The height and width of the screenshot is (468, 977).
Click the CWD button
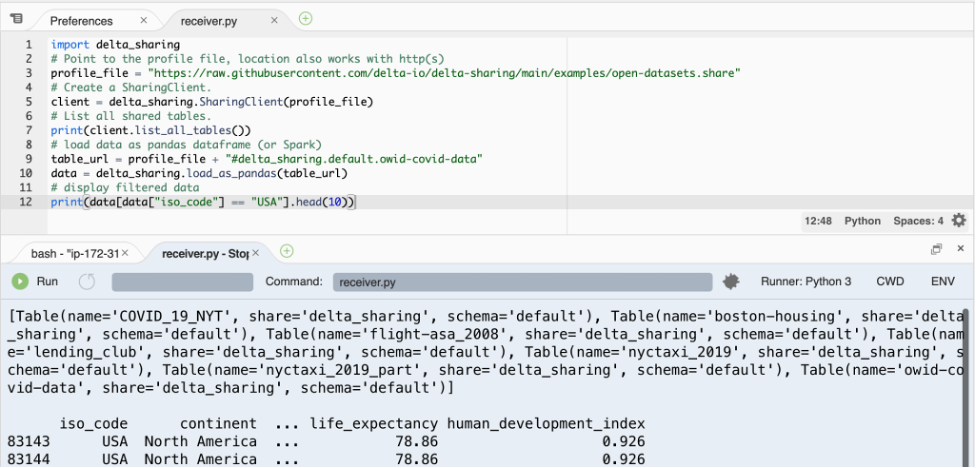pos(890,282)
